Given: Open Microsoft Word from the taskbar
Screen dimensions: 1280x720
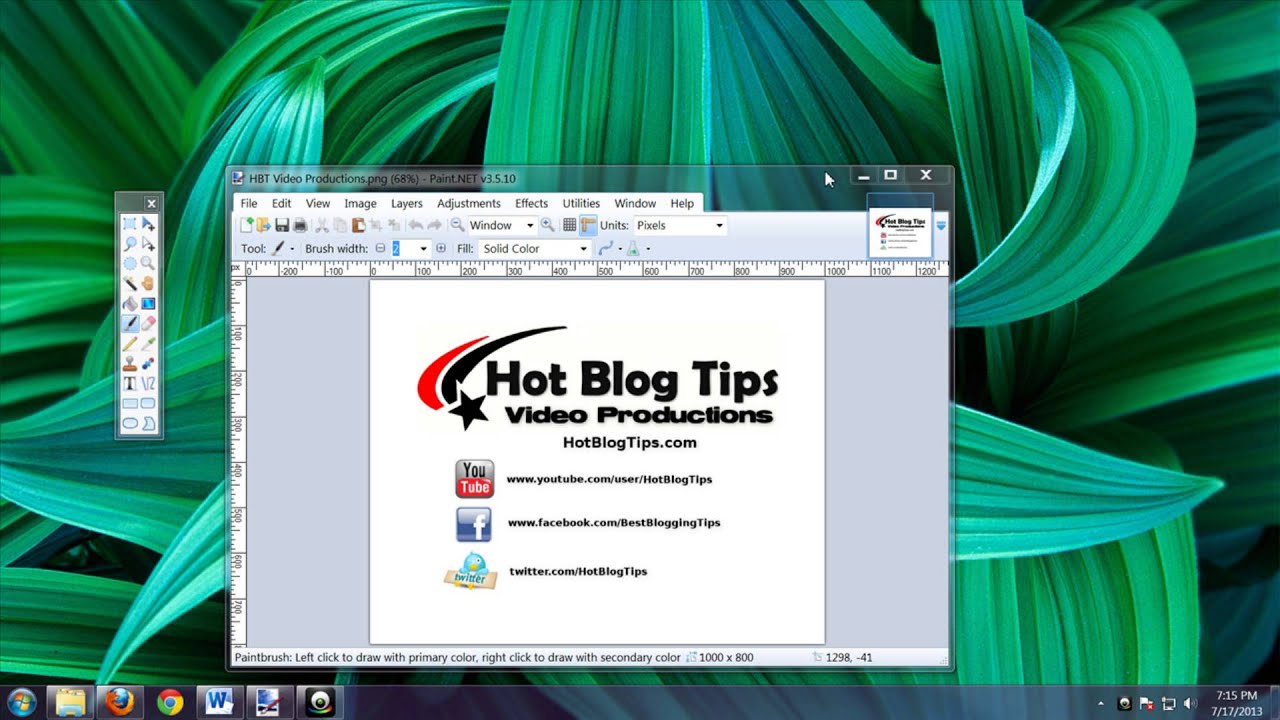Looking at the screenshot, I should point(220,702).
